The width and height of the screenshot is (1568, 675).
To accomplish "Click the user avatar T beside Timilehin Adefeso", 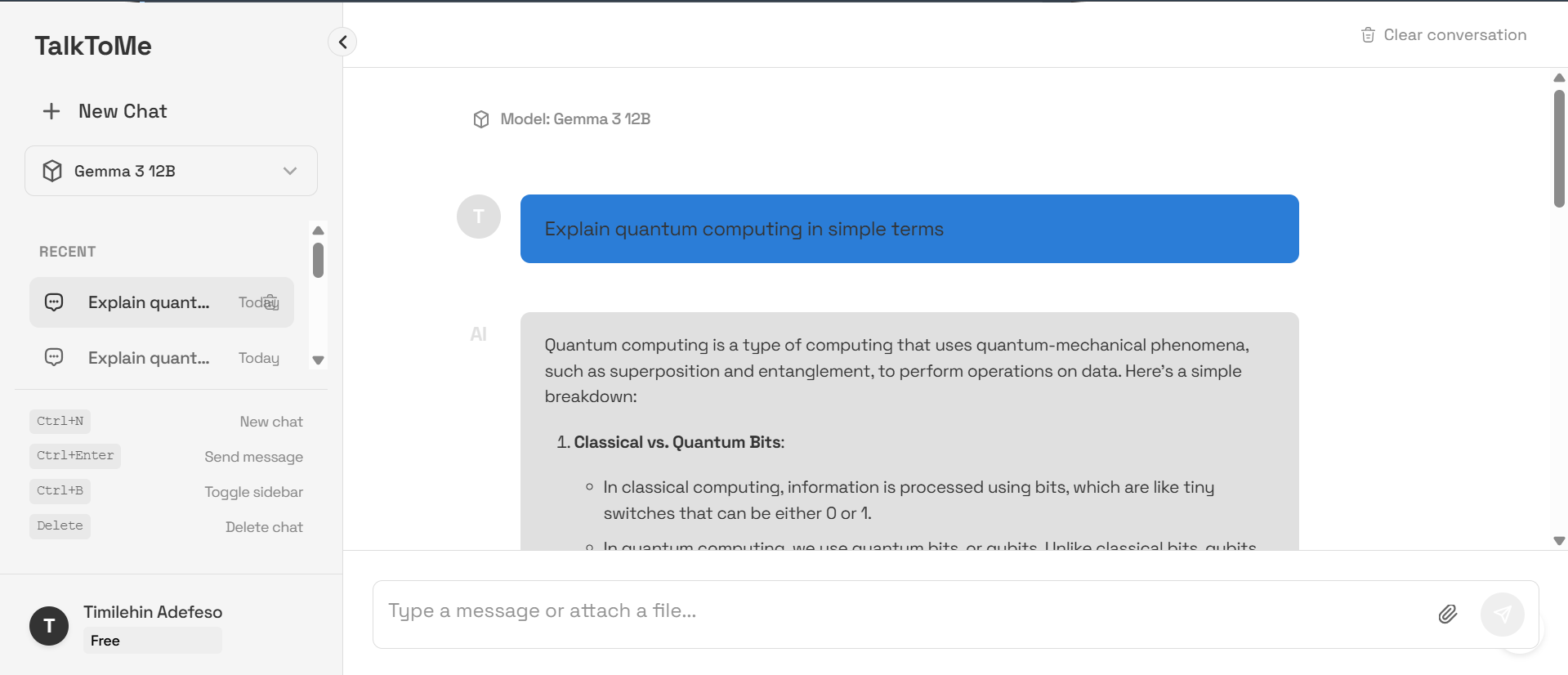I will pos(49,626).
